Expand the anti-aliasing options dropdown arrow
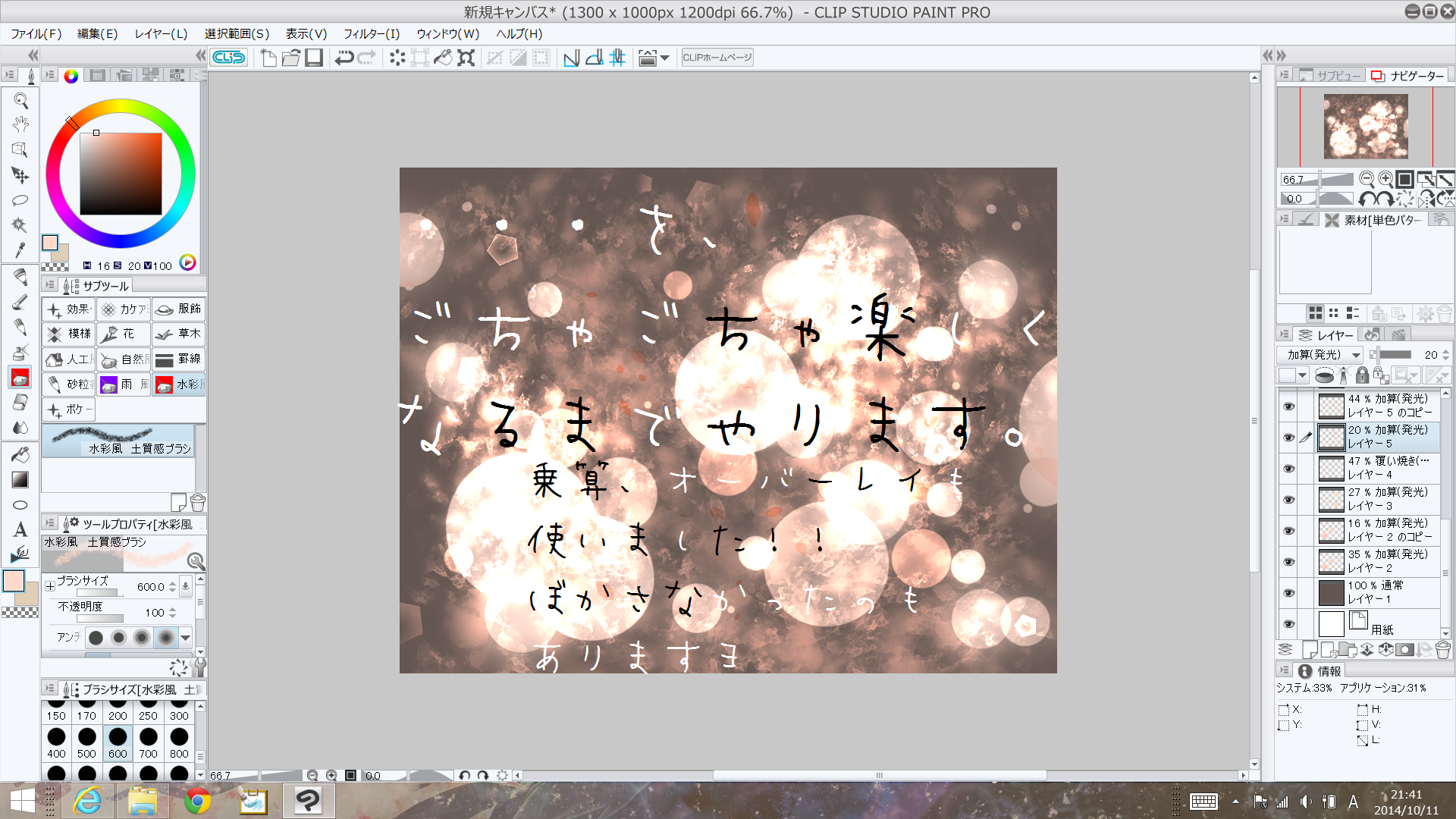 [185, 638]
